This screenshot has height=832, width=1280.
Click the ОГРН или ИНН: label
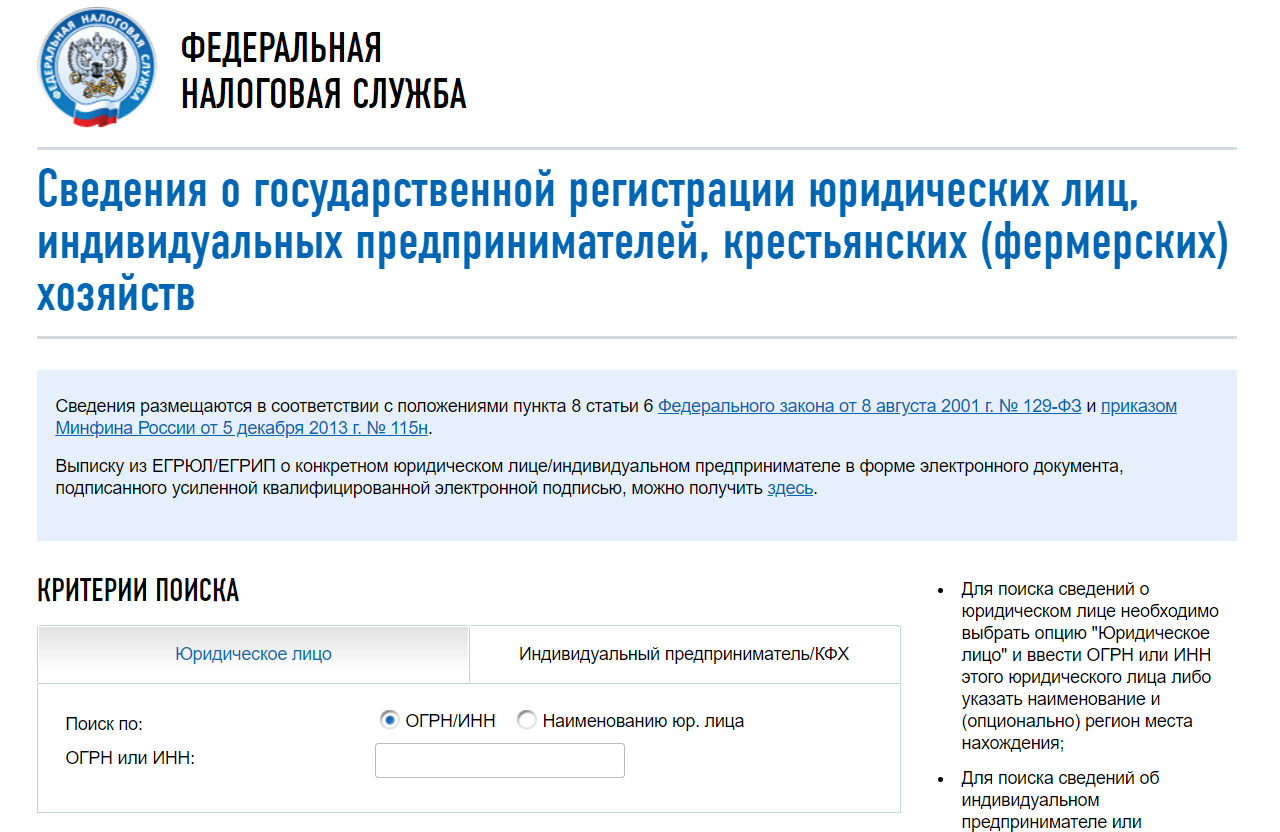point(129,758)
